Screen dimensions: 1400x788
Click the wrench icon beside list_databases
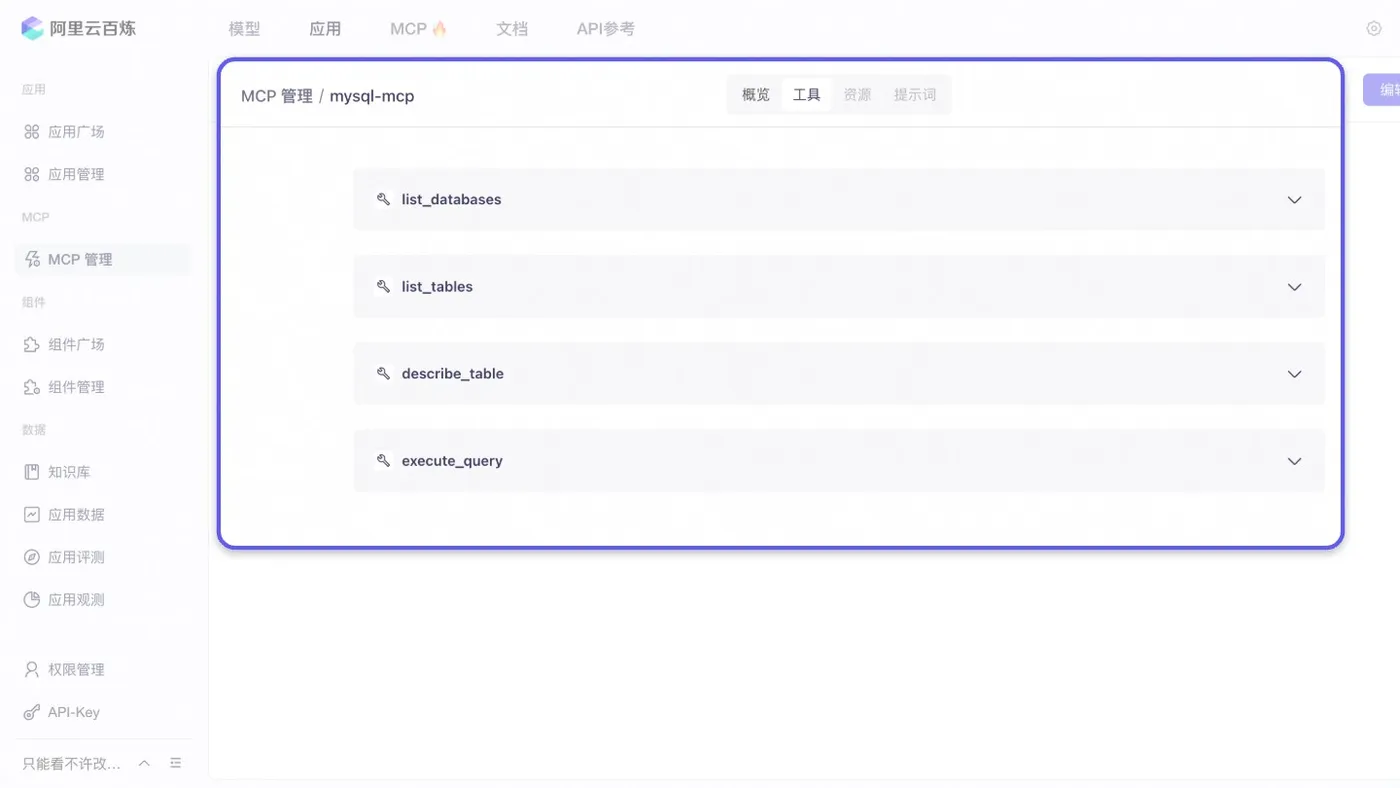pyautogui.click(x=383, y=199)
